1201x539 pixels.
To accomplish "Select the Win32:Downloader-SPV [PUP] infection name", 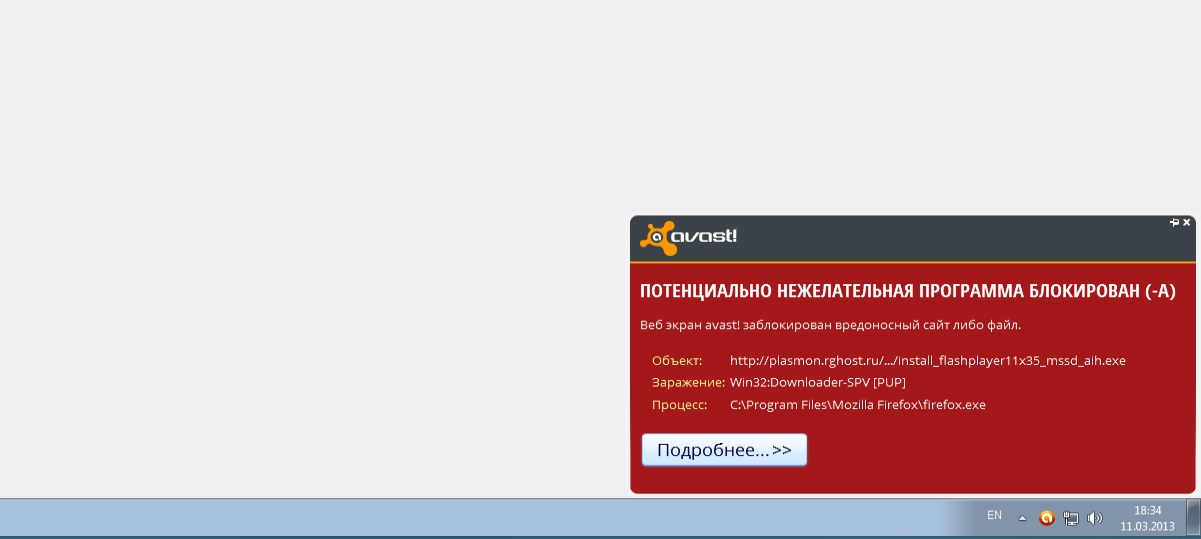I will (x=818, y=382).
